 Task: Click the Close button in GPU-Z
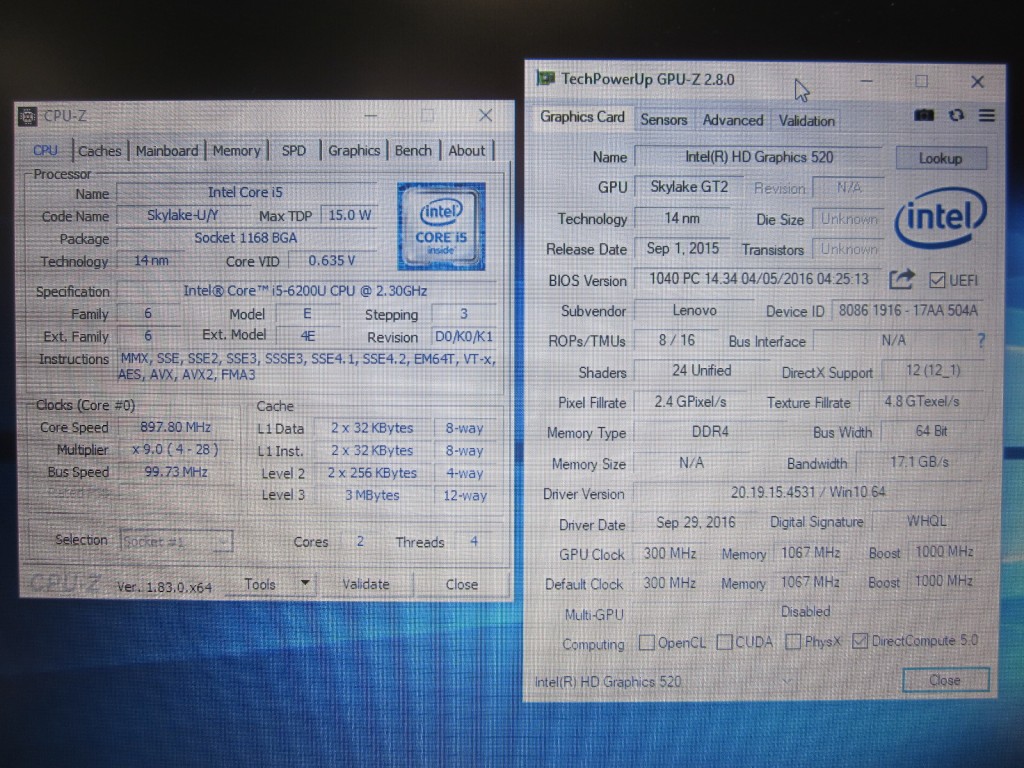(x=945, y=680)
